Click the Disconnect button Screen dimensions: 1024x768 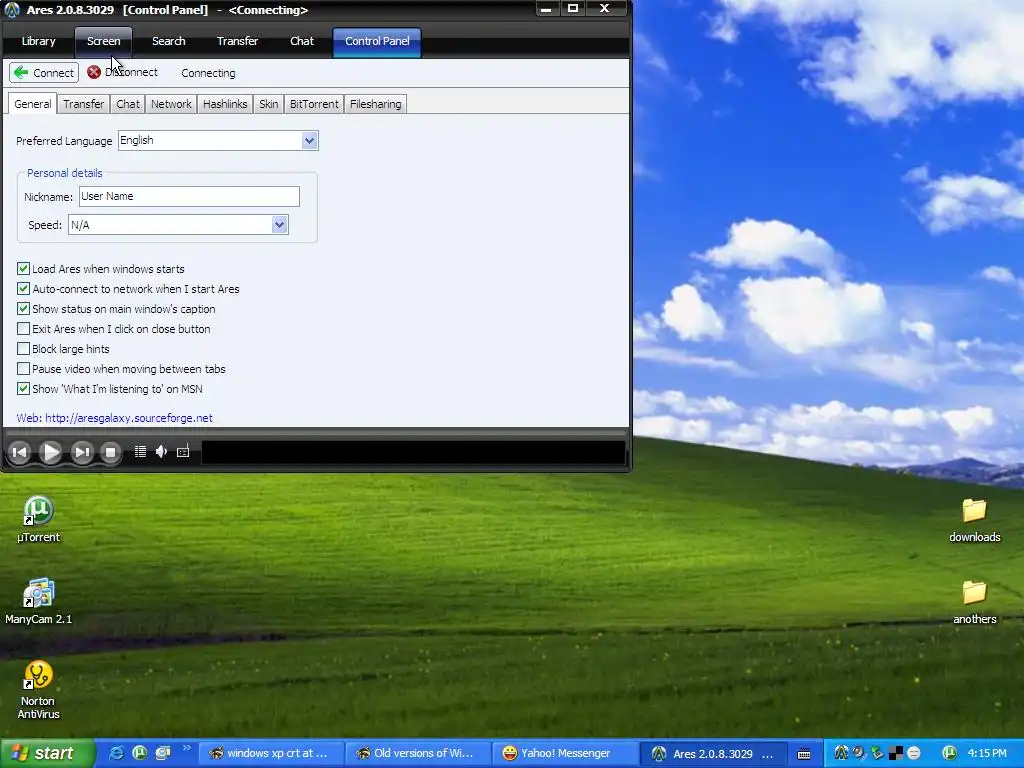tap(122, 72)
